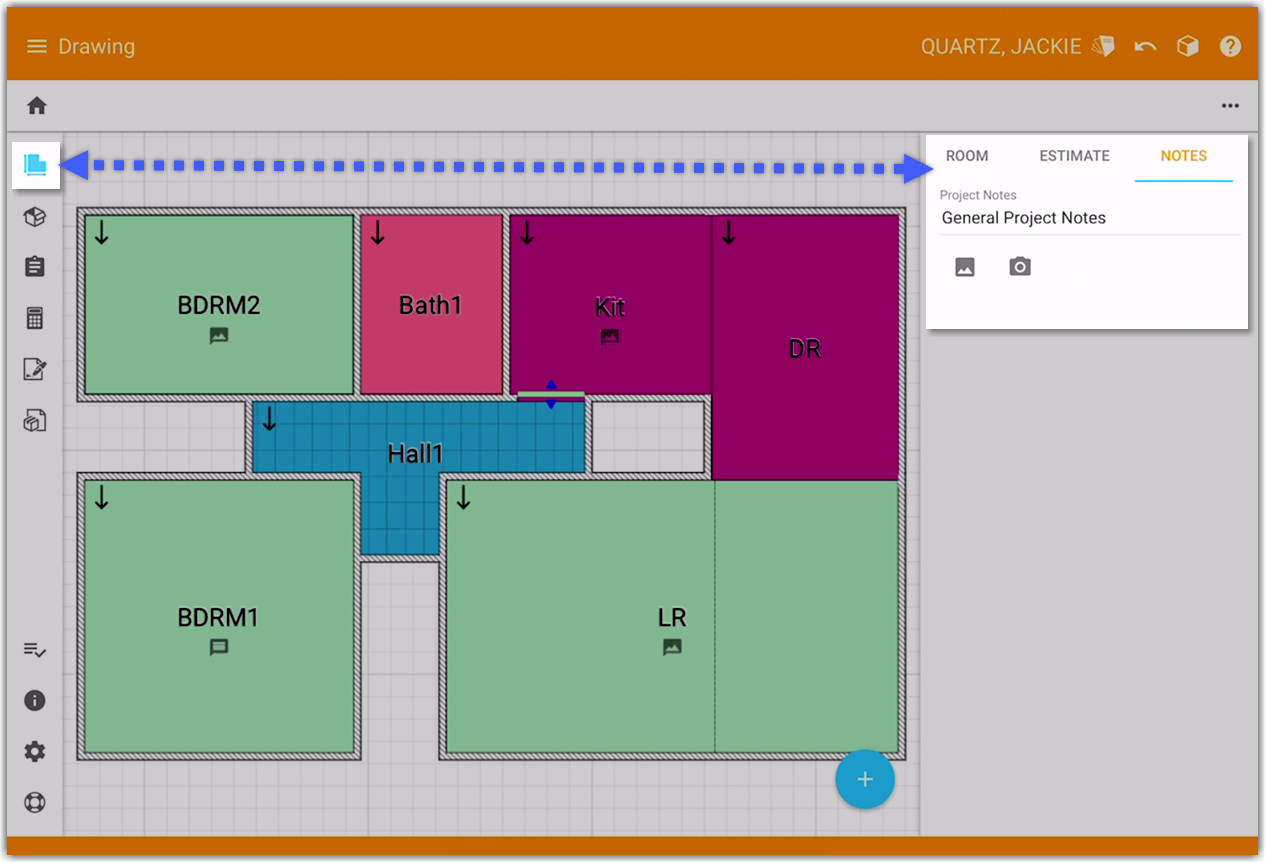The height and width of the screenshot is (863, 1266).
Task: Click the General Project Notes field
Action: (x=1090, y=218)
